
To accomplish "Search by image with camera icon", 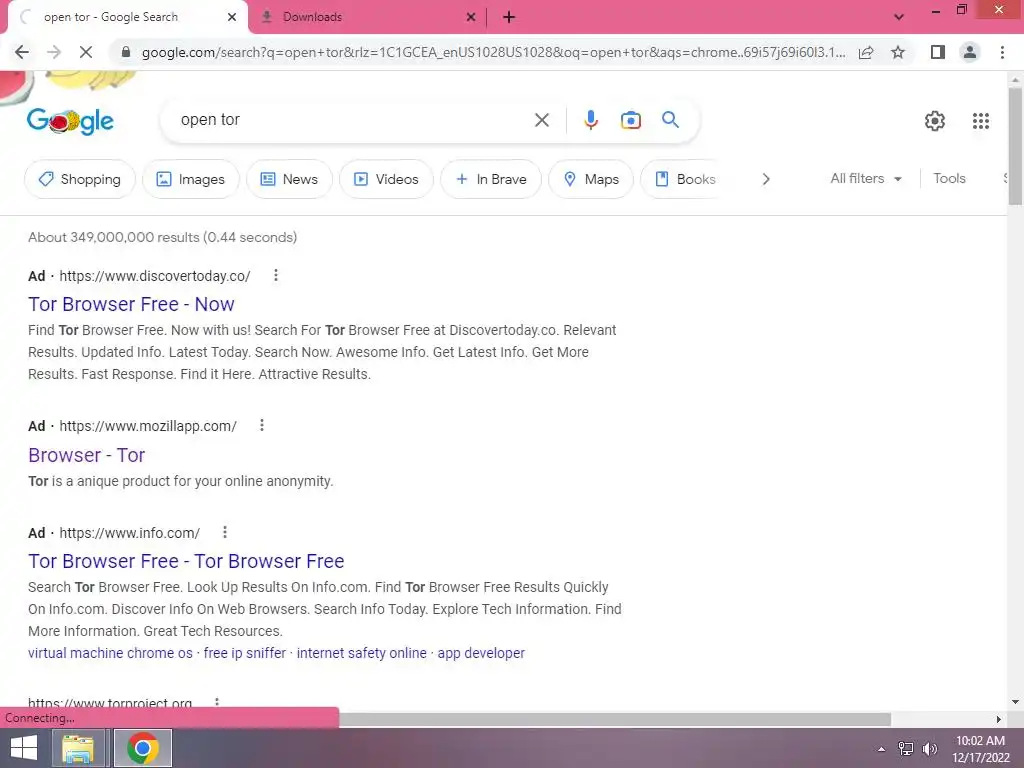I will (x=630, y=120).
